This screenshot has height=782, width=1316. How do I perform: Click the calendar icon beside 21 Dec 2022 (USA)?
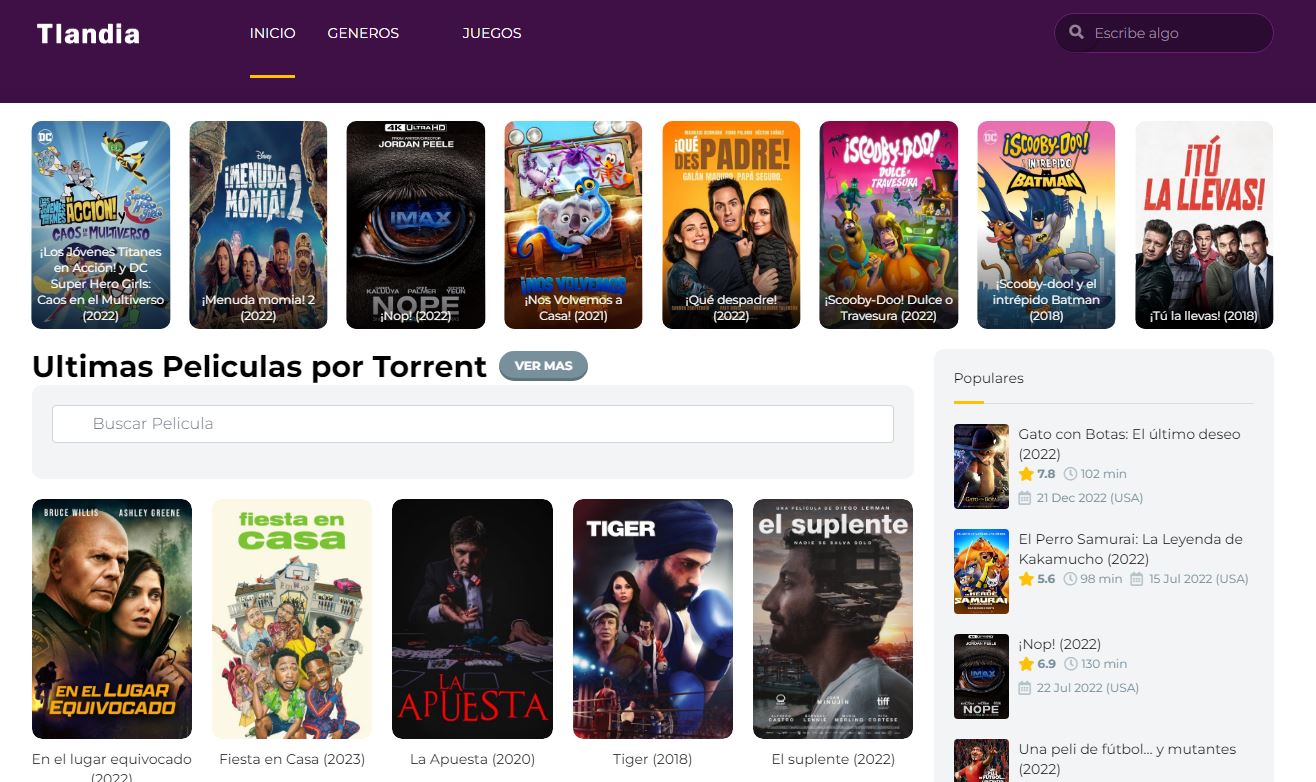[x=1026, y=497]
